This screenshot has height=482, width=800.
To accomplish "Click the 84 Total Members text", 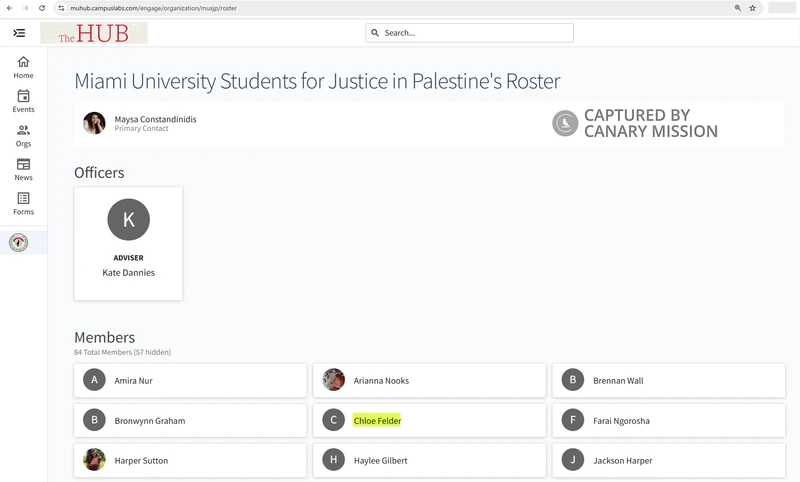I will click(x=122, y=352).
